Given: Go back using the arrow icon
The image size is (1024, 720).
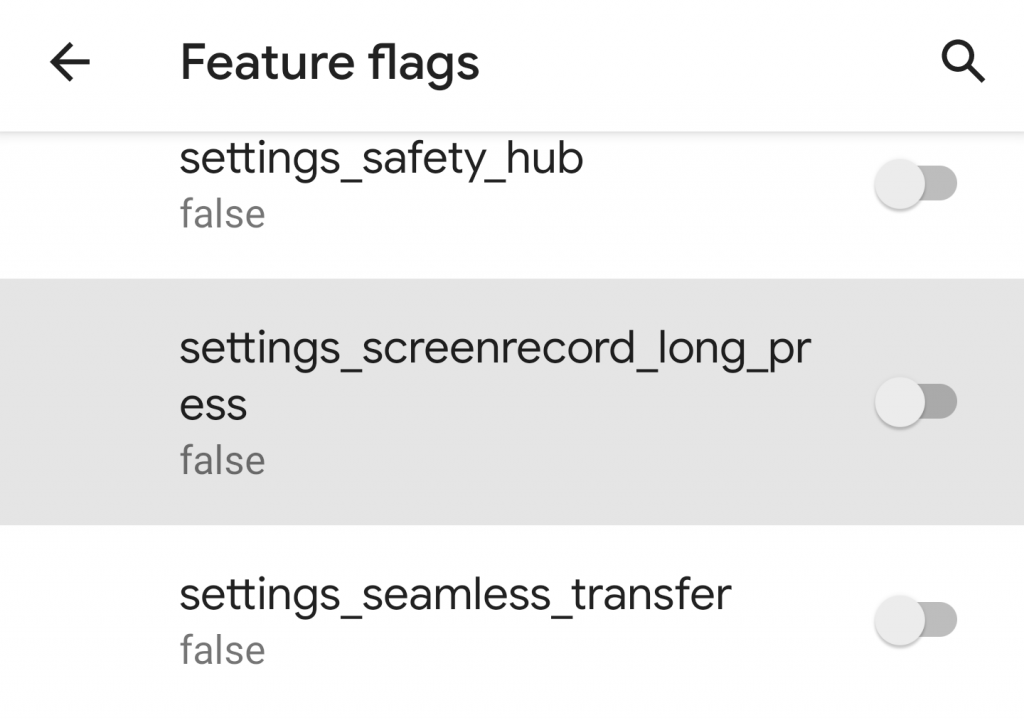Looking at the screenshot, I should [70, 64].
